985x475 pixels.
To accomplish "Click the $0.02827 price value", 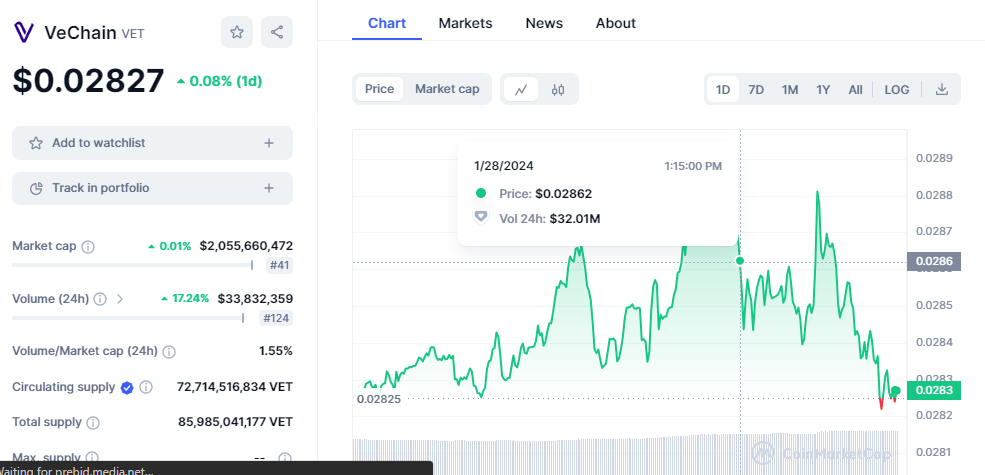I will [89, 81].
